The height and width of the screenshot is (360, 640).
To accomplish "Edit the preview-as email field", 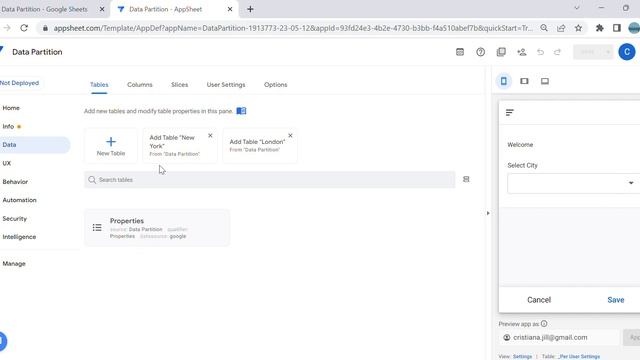I will (559, 338).
